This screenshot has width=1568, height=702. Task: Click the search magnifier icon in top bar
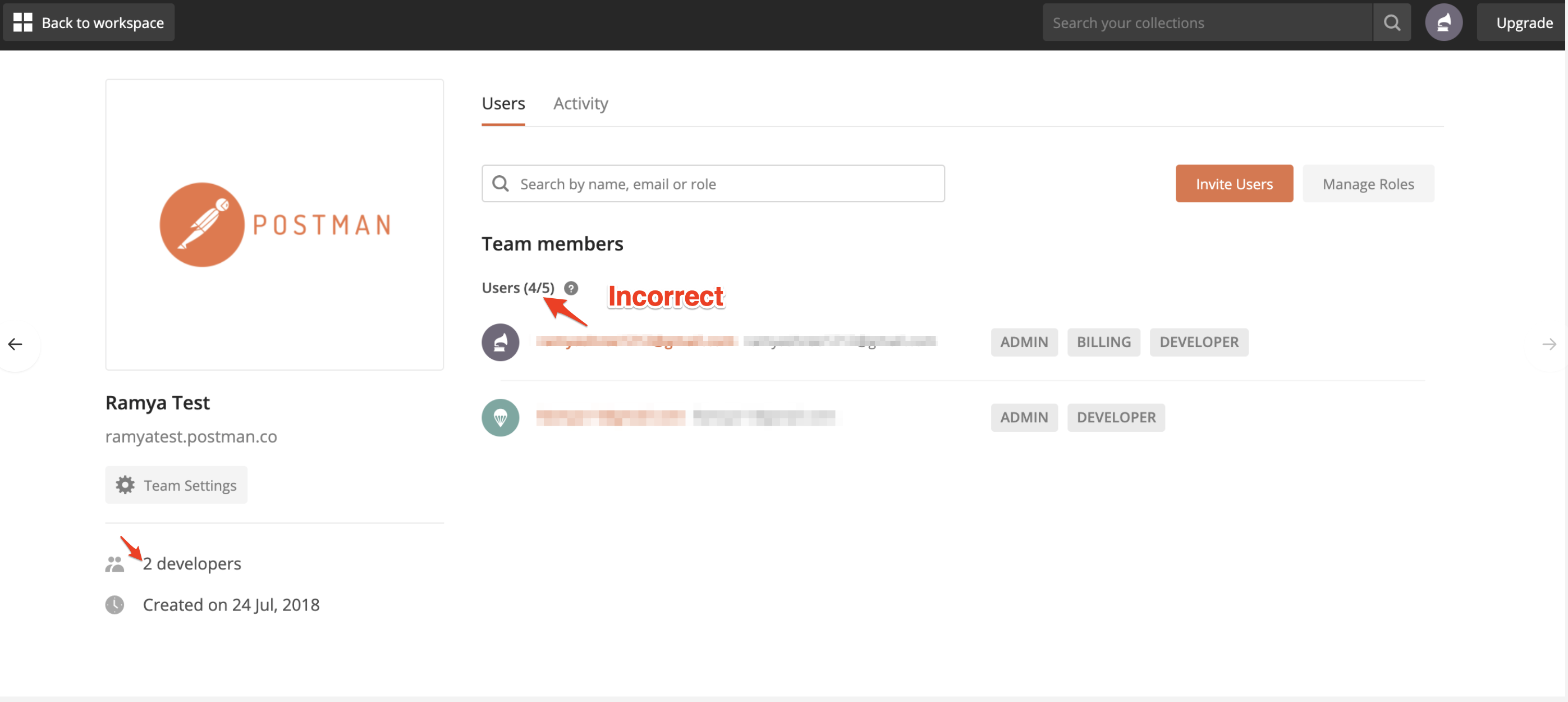point(1392,22)
